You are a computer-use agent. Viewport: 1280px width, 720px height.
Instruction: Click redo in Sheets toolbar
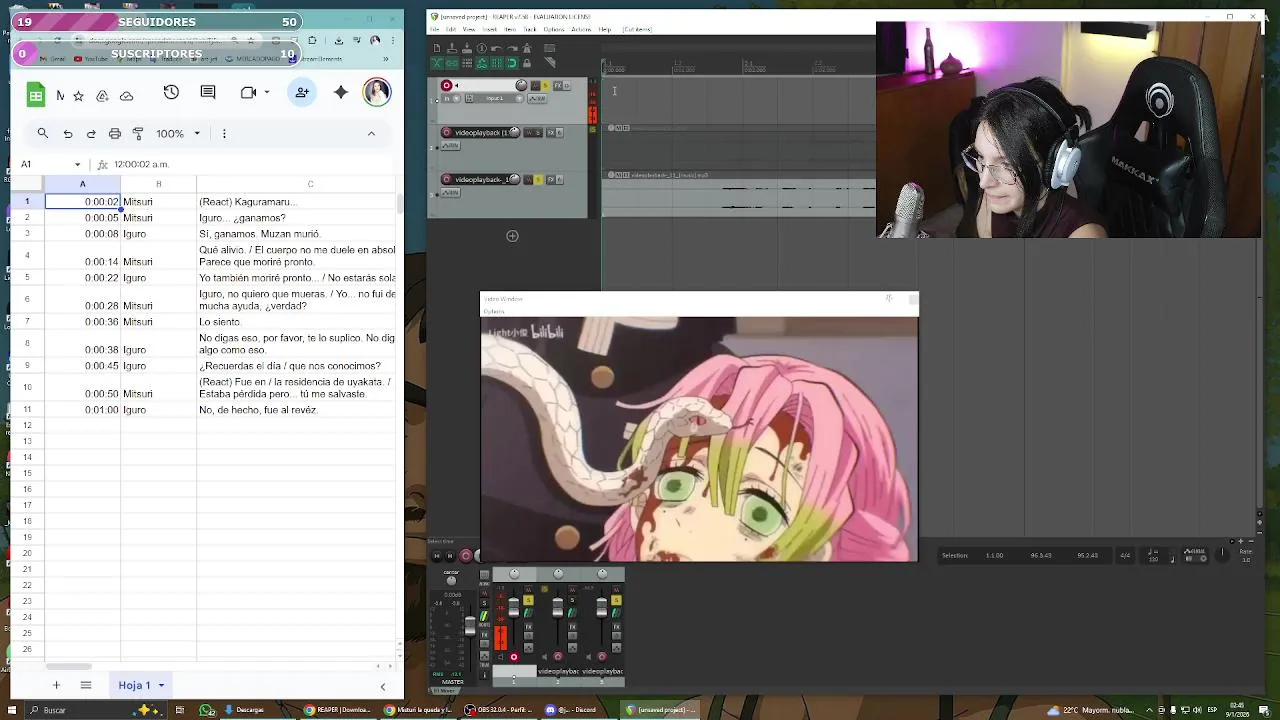(x=91, y=133)
